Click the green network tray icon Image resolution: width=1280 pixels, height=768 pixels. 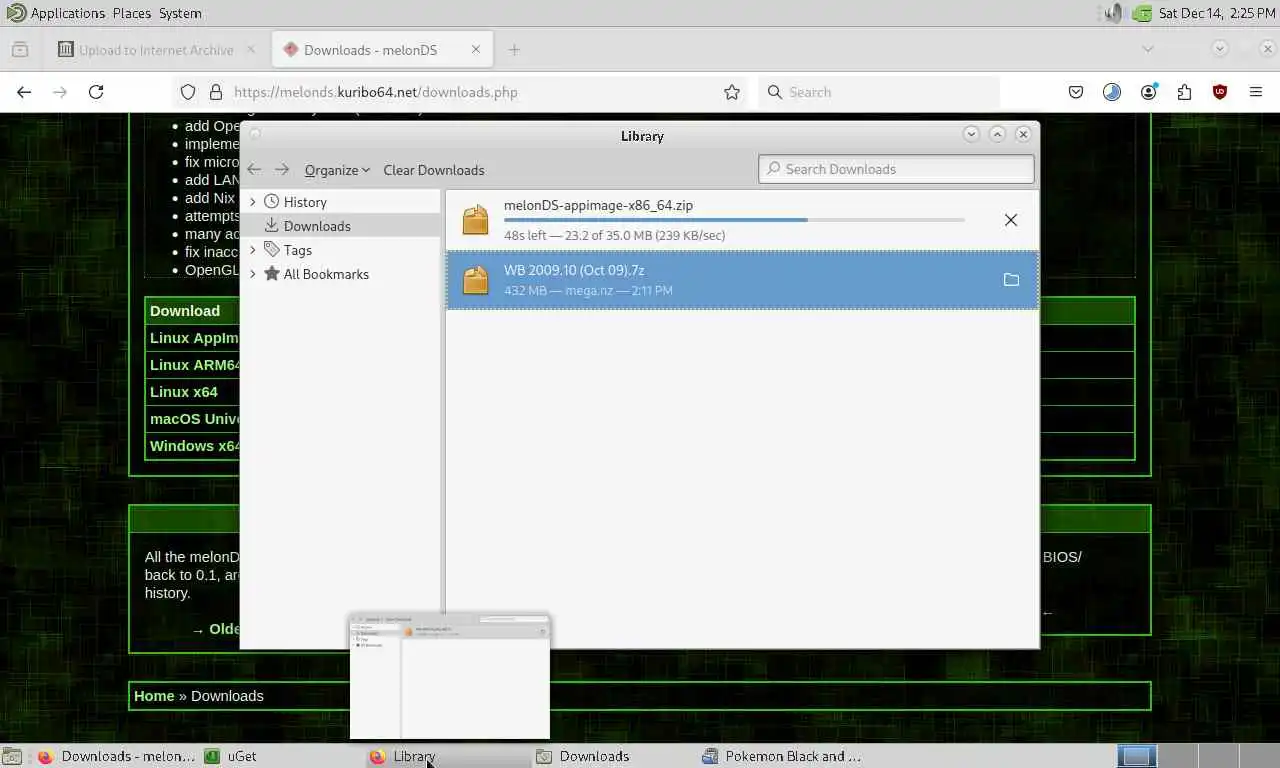pyautogui.click(x=1142, y=13)
